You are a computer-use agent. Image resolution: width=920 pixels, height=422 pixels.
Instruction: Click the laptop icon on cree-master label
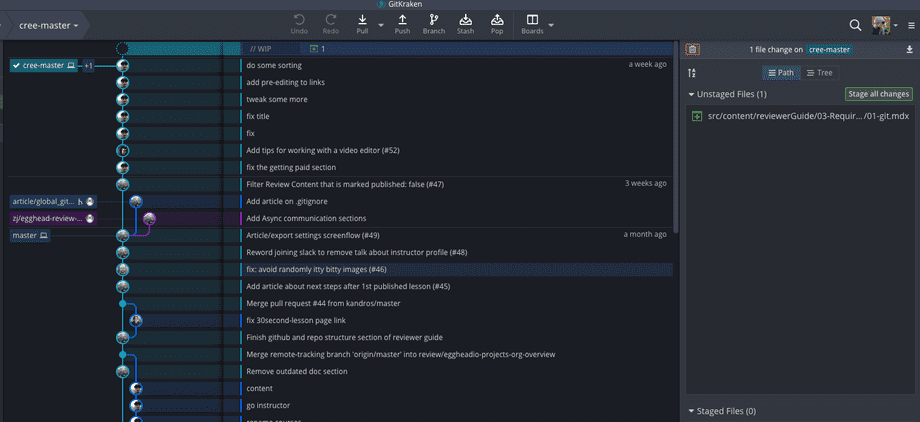coord(70,66)
